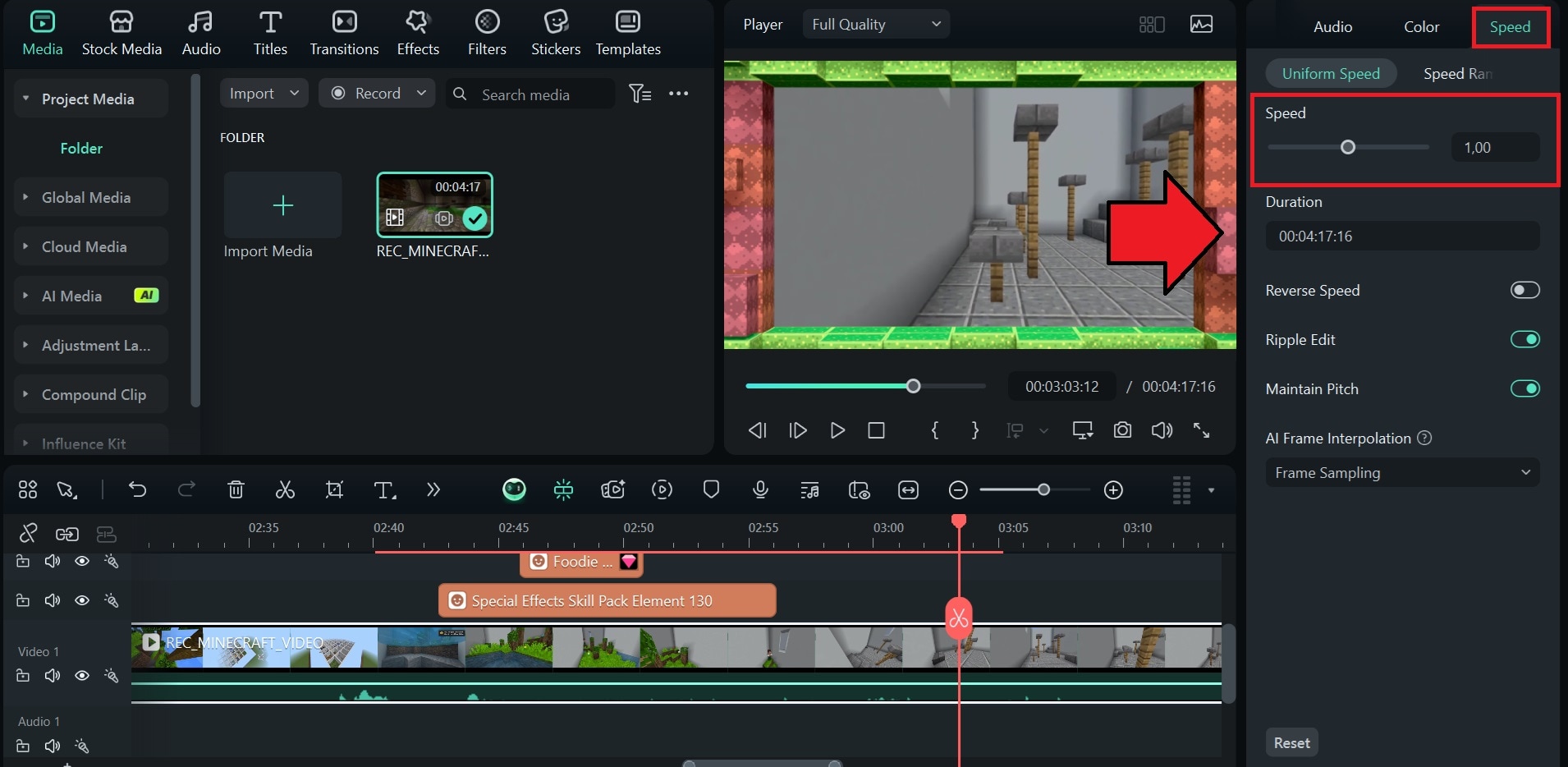Expand the Global Media section
This screenshot has width=1568, height=767.
pyautogui.click(x=25, y=197)
